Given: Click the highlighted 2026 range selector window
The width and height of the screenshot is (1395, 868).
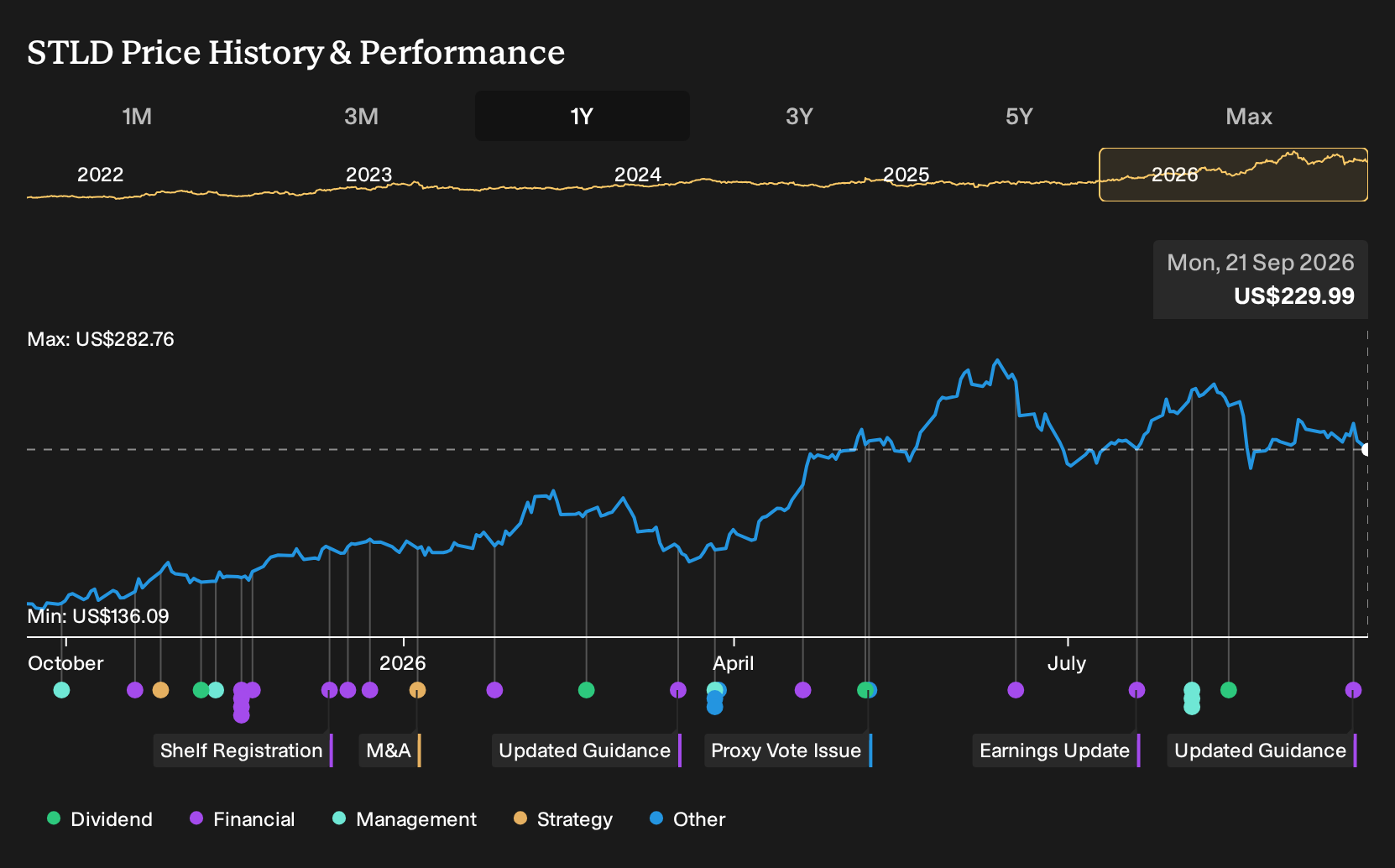Looking at the screenshot, I should [1233, 175].
